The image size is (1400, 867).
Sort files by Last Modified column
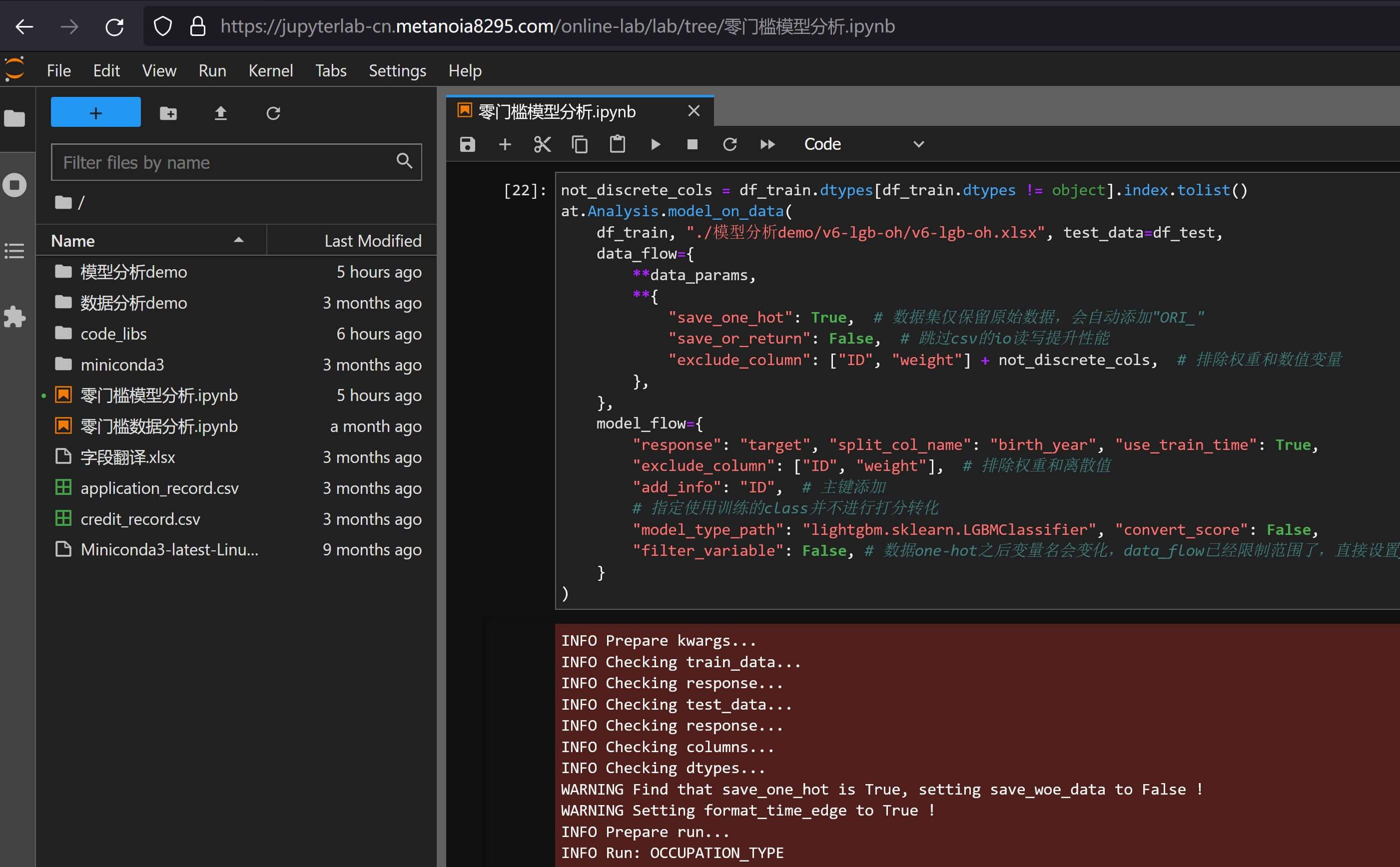tap(372, 241)
